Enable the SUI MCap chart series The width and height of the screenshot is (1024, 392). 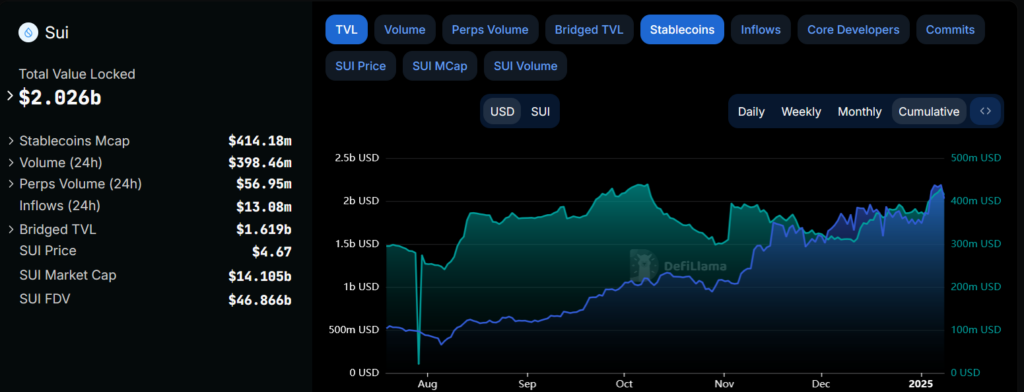point(440,66)
